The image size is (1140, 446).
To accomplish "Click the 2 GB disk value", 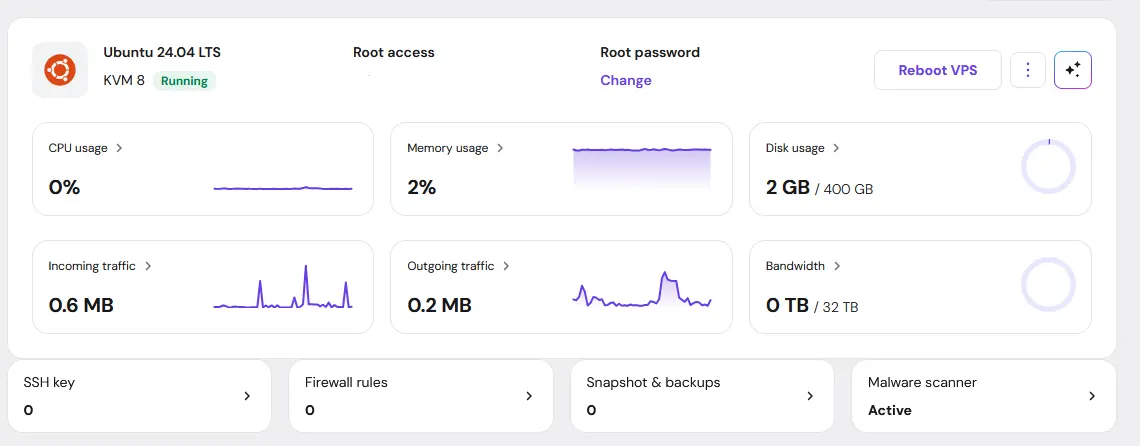I will (787, 188).
